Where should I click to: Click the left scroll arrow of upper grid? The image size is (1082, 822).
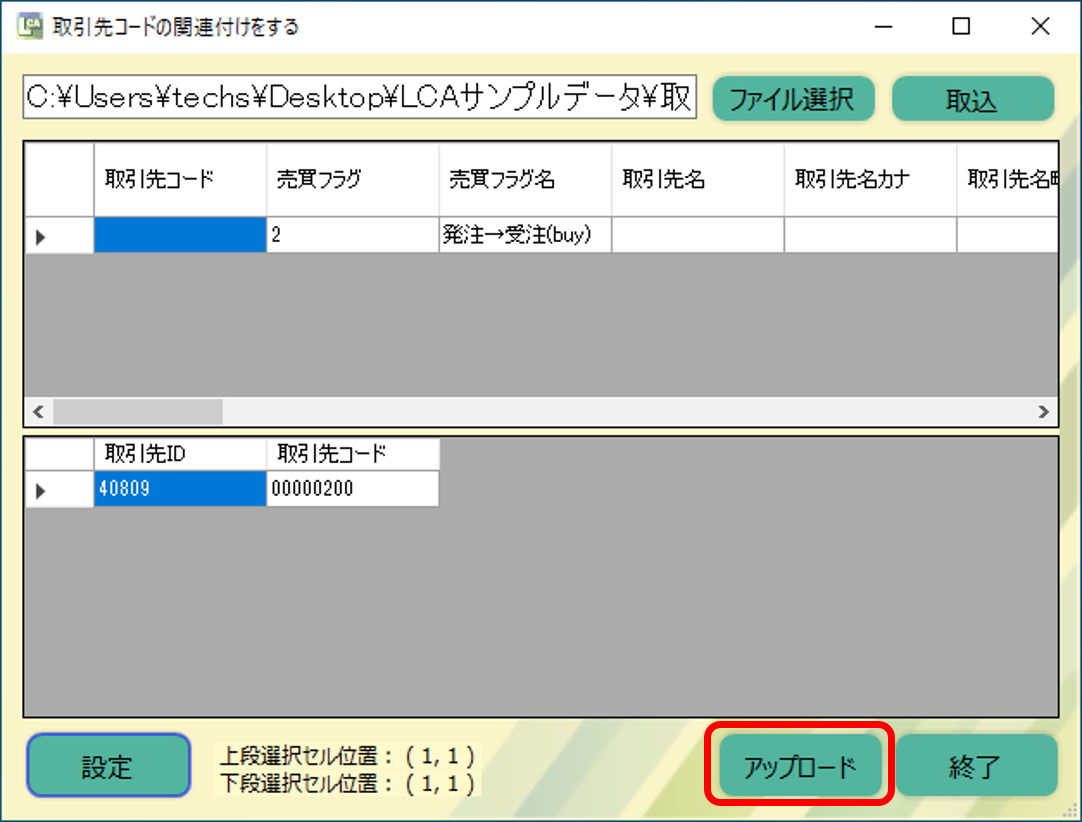[x=38, y=411]
